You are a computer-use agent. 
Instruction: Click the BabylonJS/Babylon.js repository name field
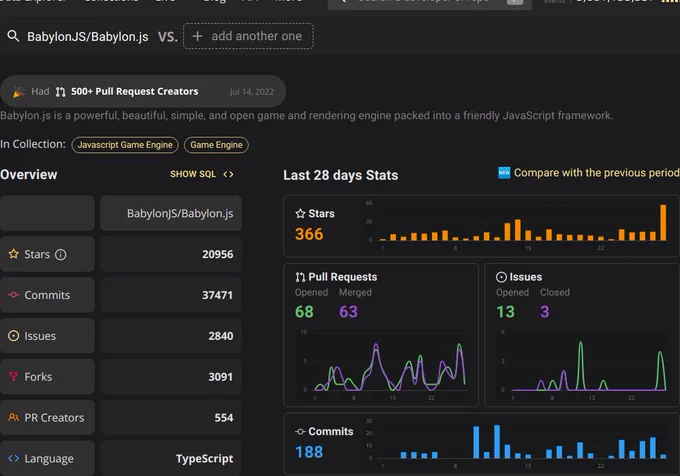(88, 37)
